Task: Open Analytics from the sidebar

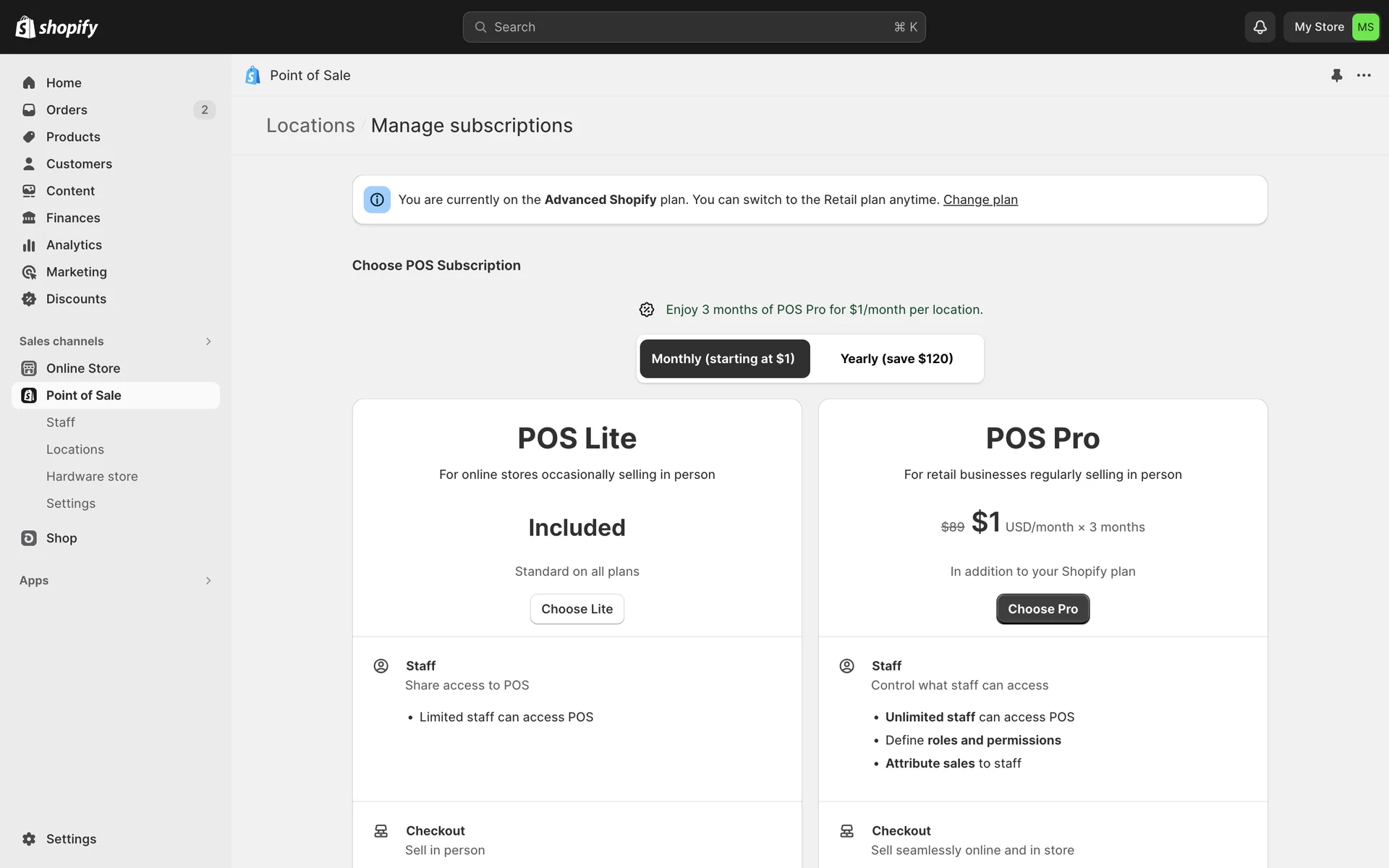Action: click(74, 245)
